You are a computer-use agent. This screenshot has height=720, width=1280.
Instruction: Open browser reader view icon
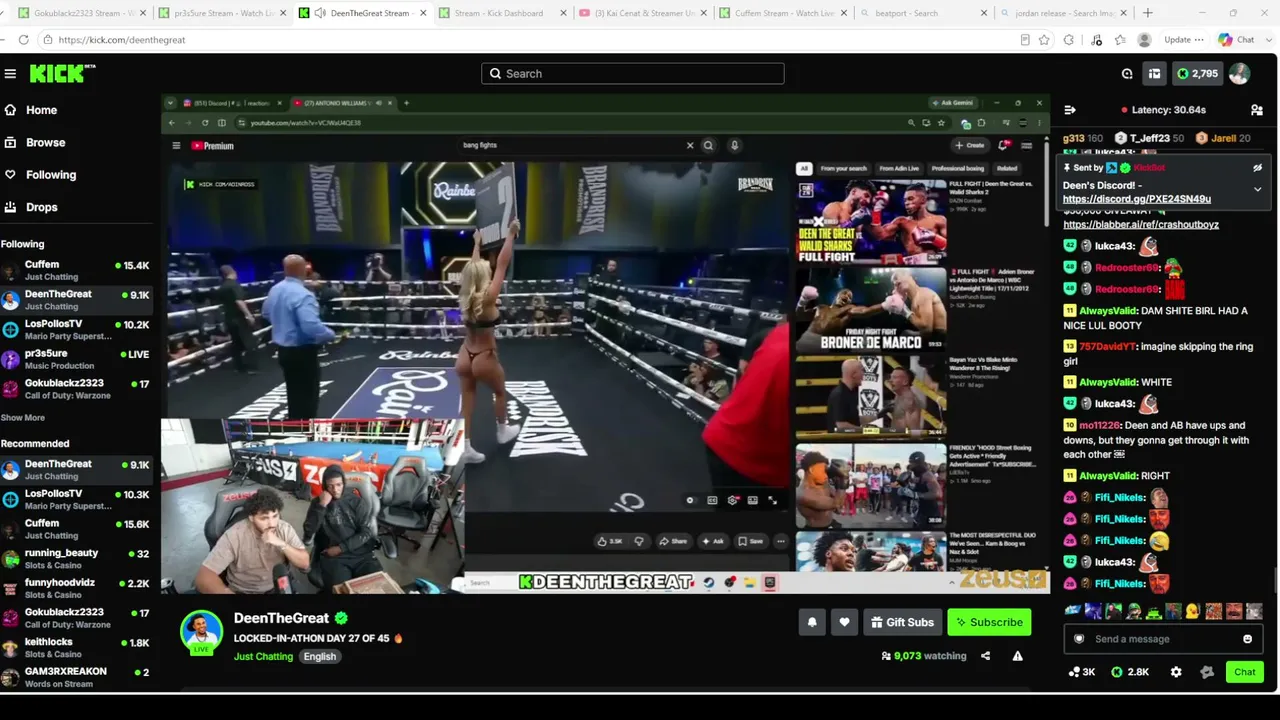tap(1025, 40)
